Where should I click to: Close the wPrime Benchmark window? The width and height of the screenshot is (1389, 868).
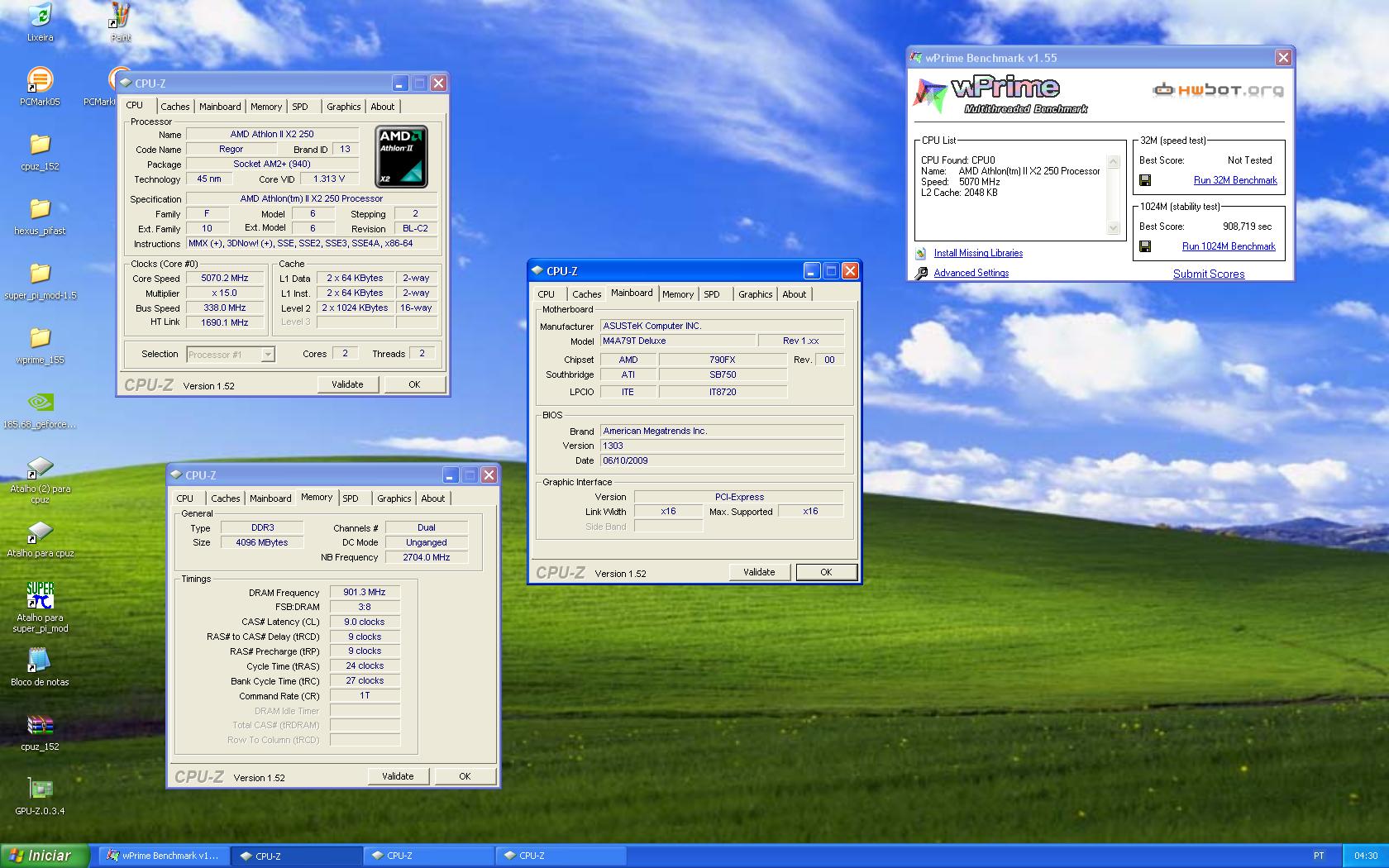tap(1283, 57)
